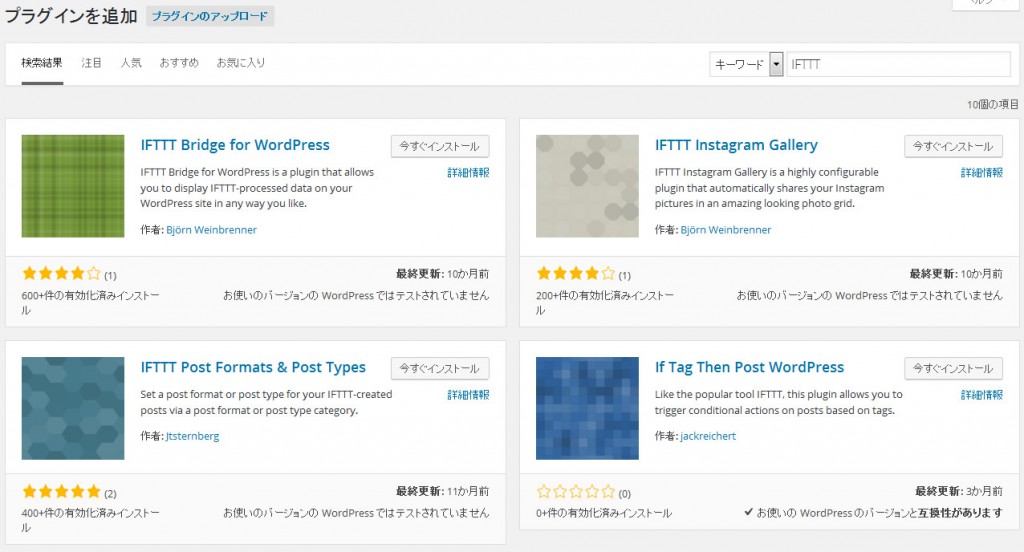Open IFTTT Post Formats & Post Types title link

tap(253, 367)
